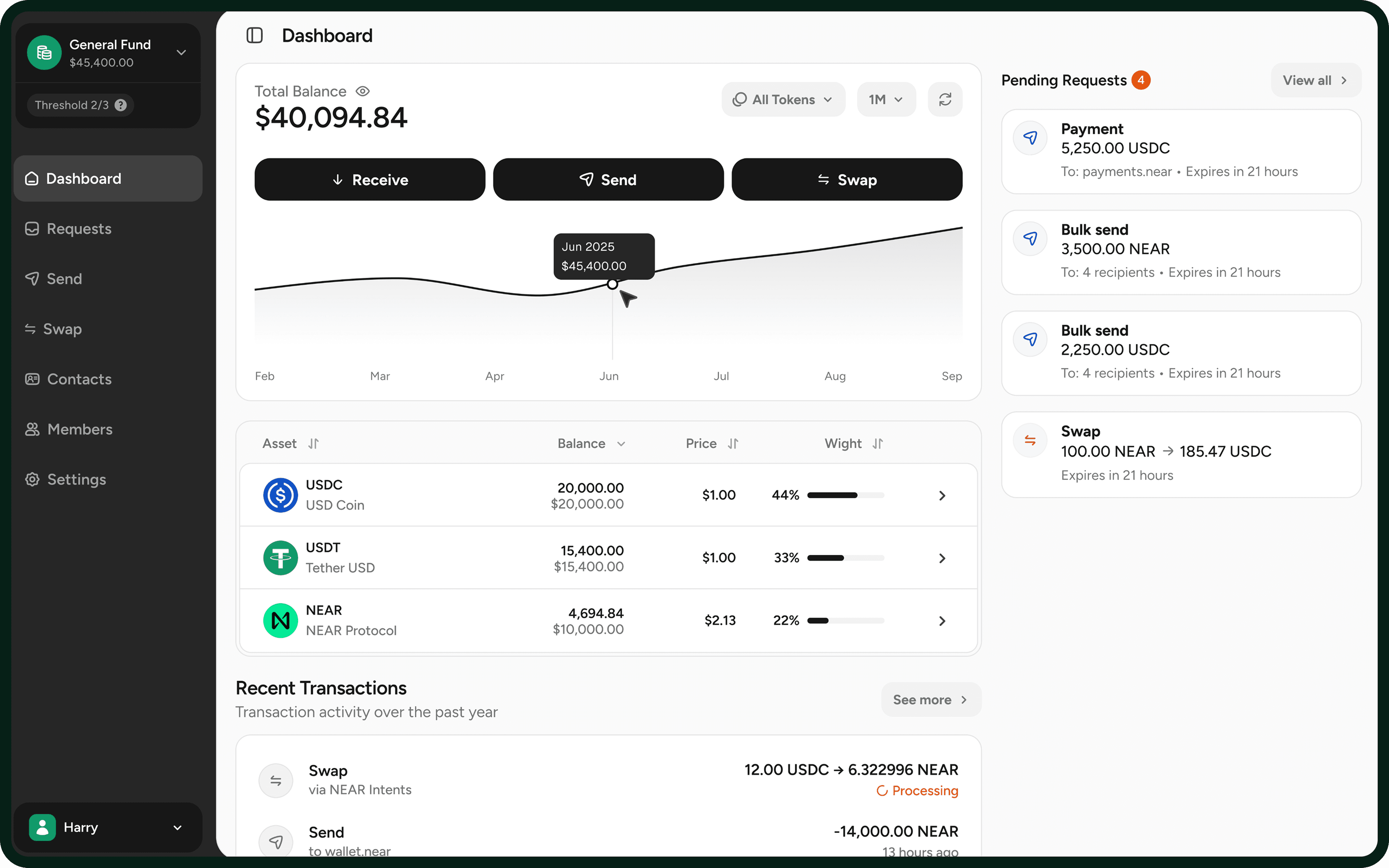
Task: Refresh the balance chart
Action: 945,99
